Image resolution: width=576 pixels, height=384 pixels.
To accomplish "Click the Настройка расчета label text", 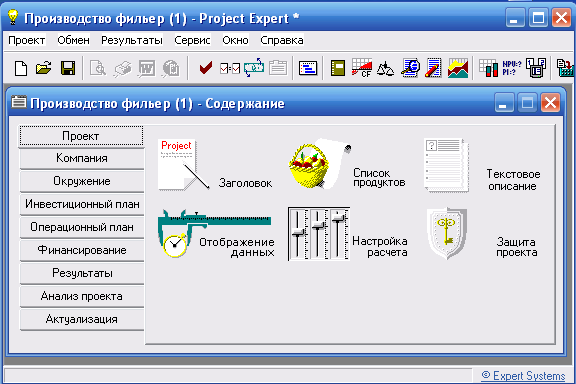I will pos(380,247).
